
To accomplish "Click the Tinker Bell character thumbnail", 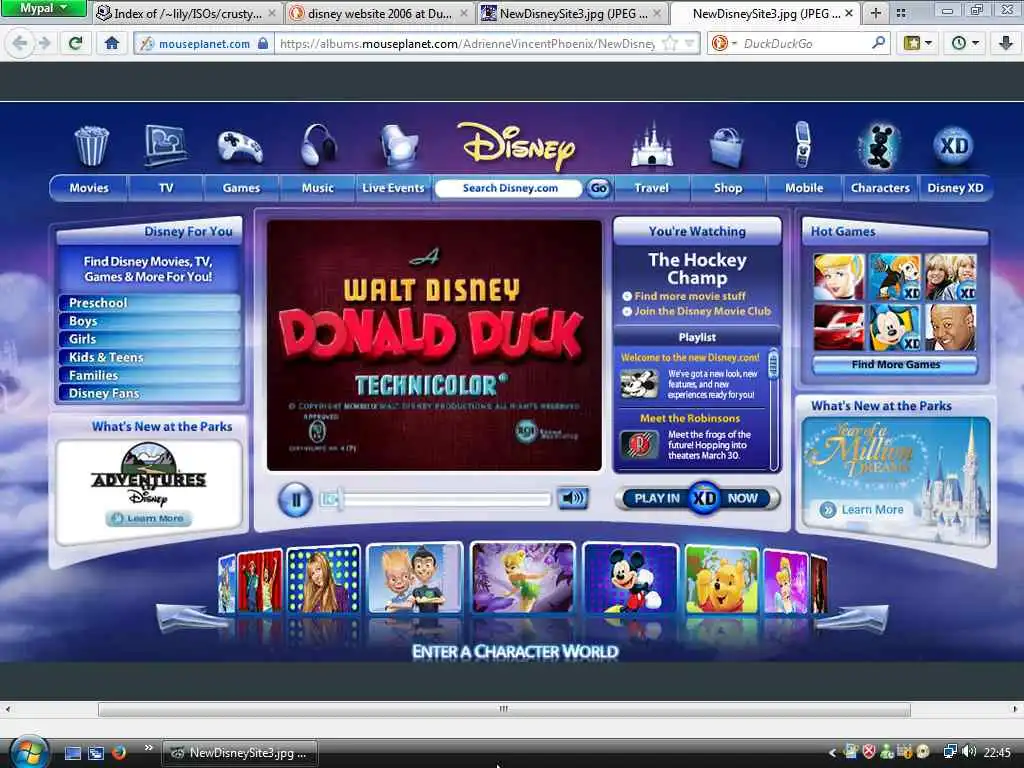I will [x=522, y=577].
